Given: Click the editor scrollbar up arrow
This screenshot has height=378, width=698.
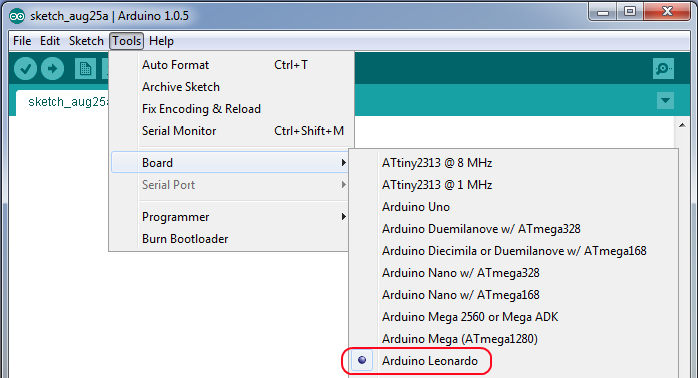Looking at the screenshot, I should tap(682, 126).
